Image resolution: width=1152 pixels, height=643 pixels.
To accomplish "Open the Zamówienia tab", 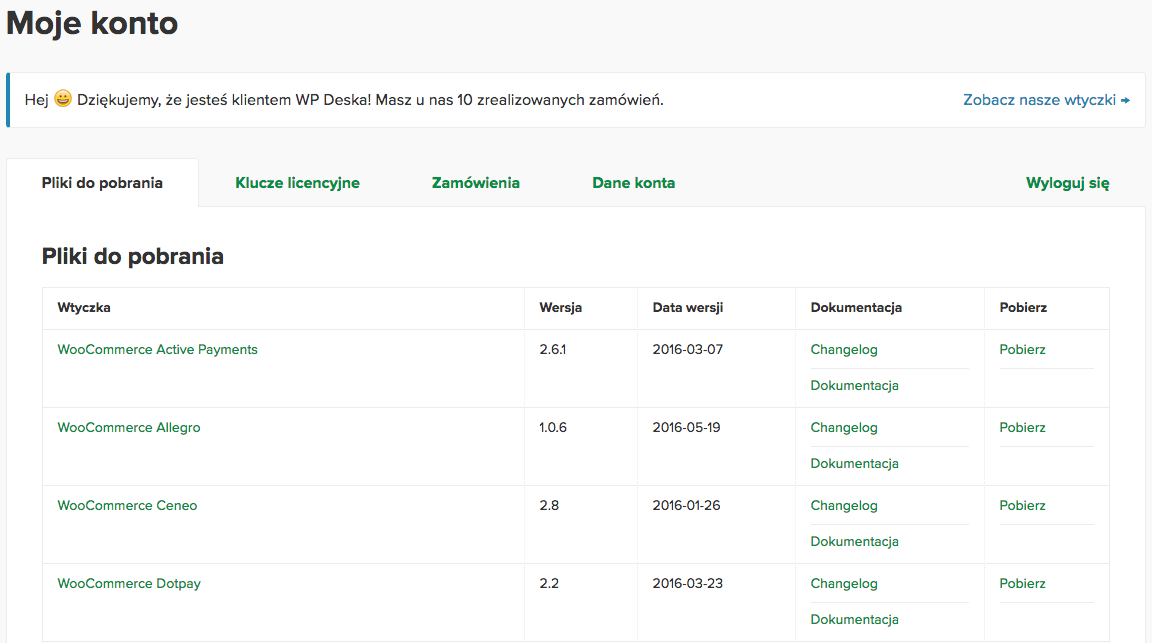I will (475, 183).
